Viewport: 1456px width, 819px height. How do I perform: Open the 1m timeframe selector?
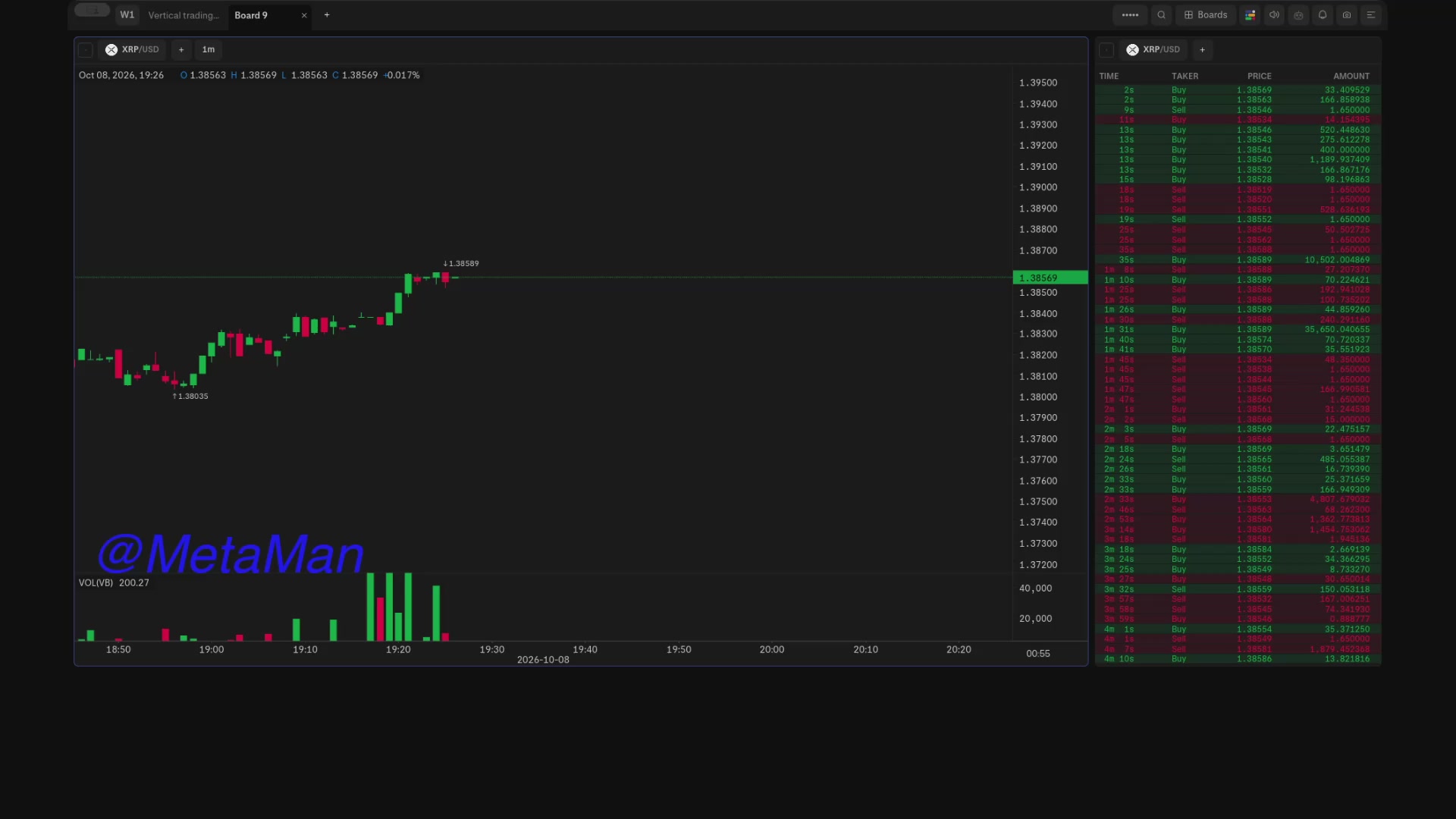pyautogui.click(x=208, y=49)
